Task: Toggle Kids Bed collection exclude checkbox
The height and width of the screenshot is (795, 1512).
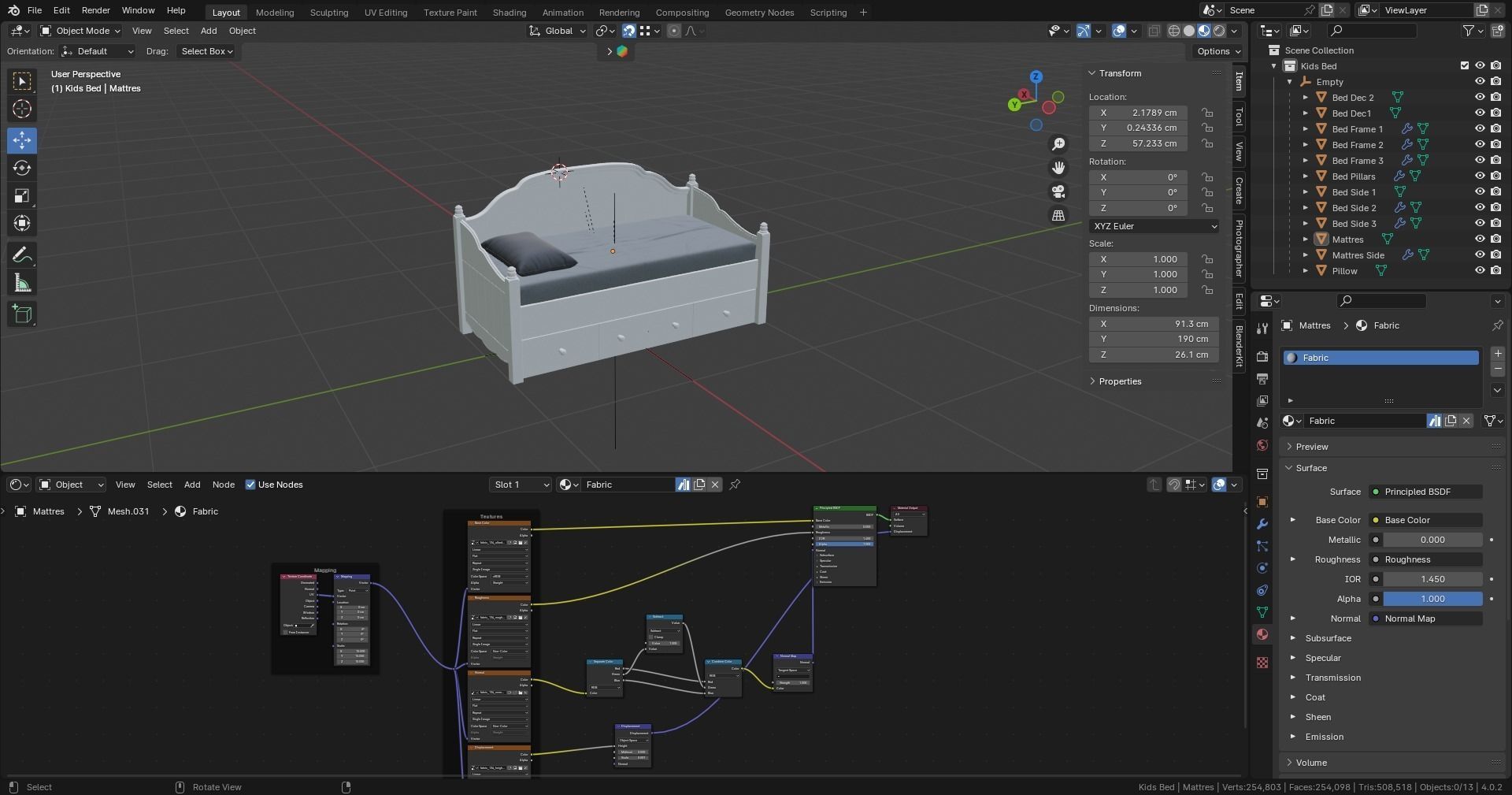Action: 1465,66
